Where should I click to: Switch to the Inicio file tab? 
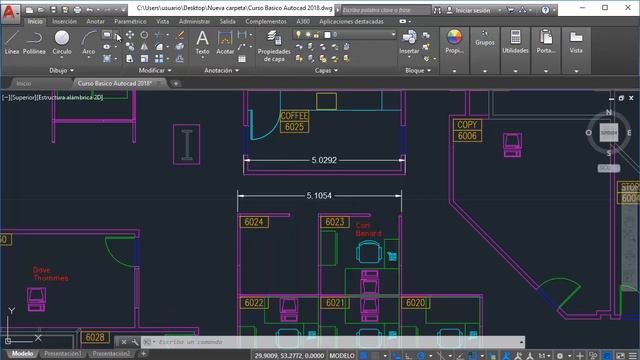point(24,83)
